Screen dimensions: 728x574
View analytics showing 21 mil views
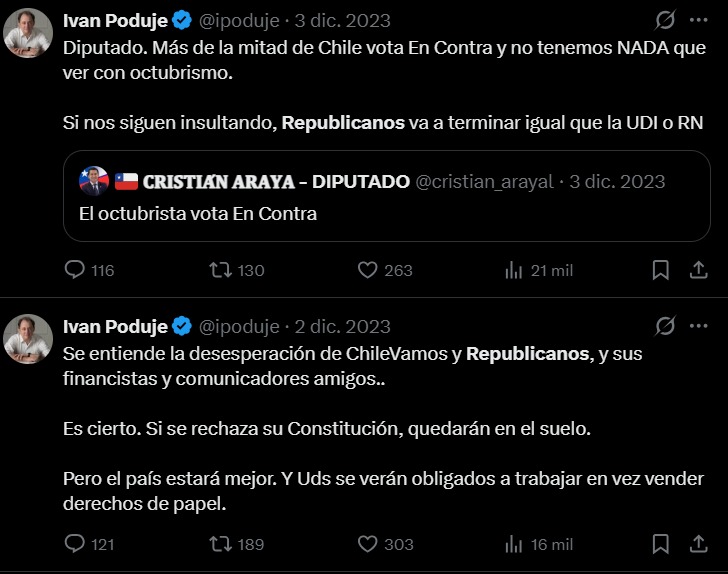(x=515, y=270)
